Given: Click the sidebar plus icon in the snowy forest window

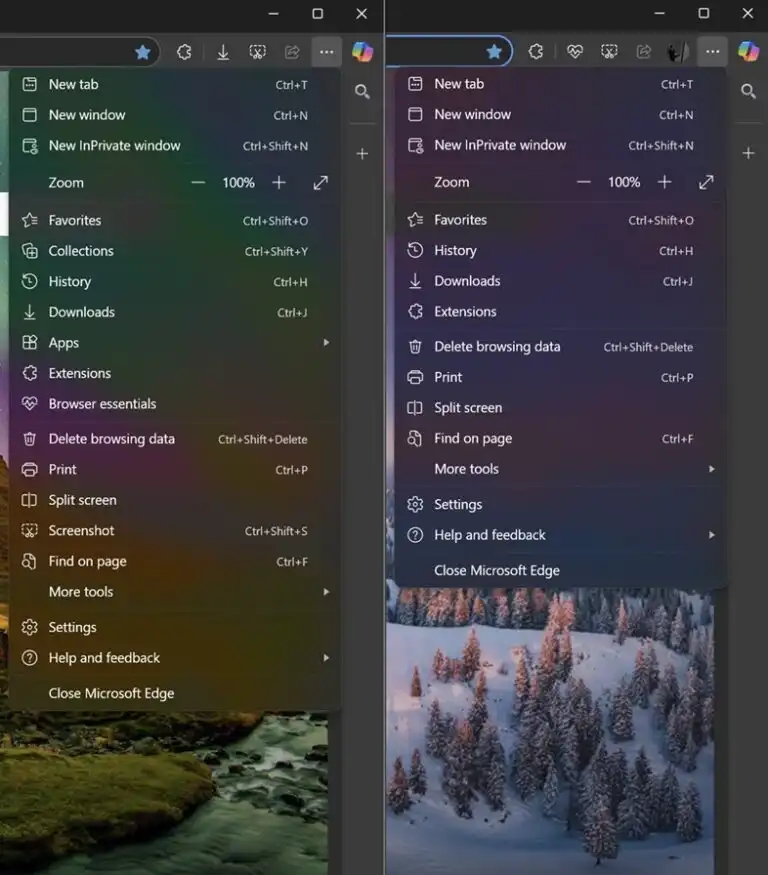Looking at the screenshot, I should tap(748, 153).
